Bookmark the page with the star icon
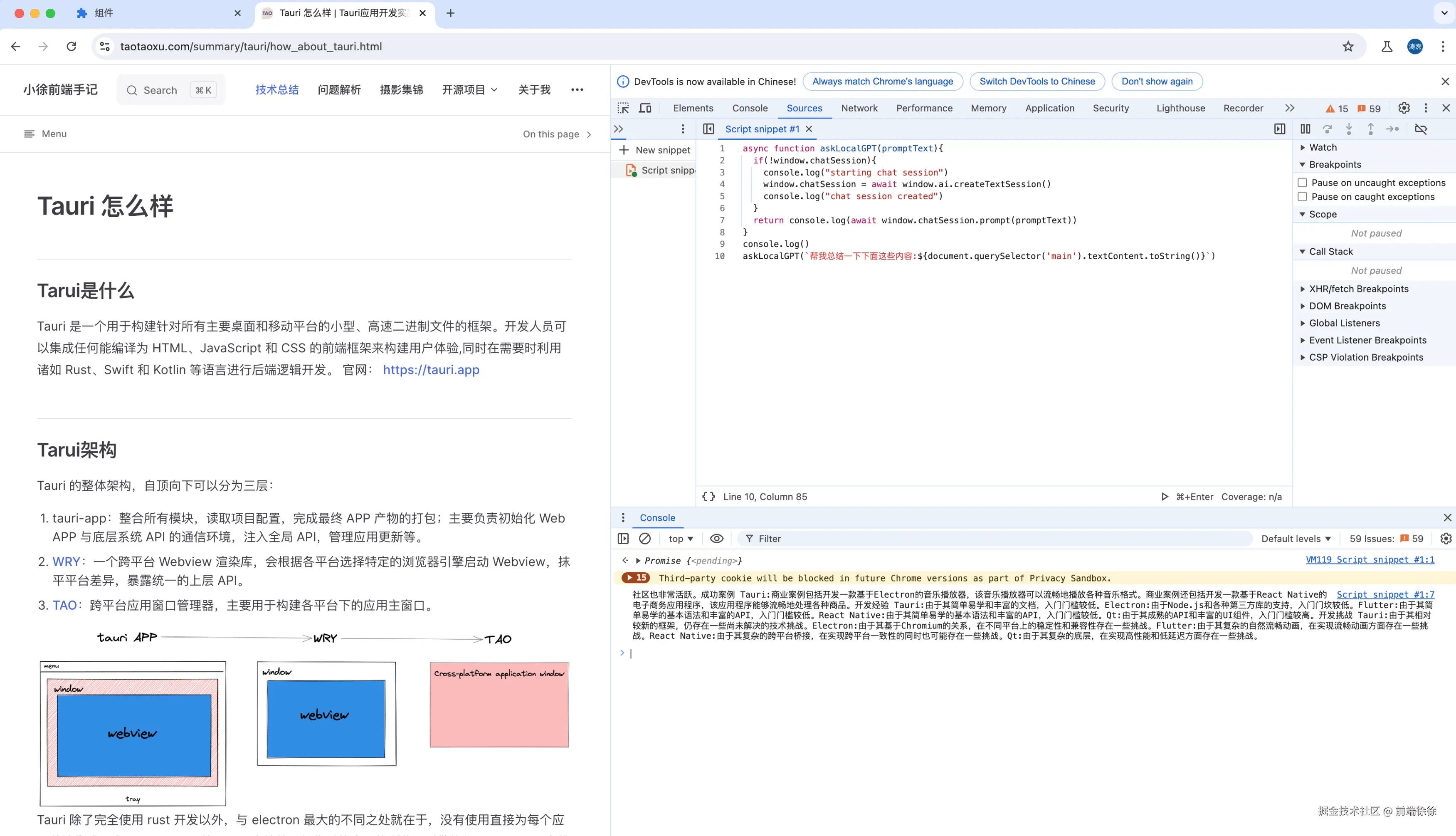Viewport: 1456px width, 836px height. (x=1347, y=47)
